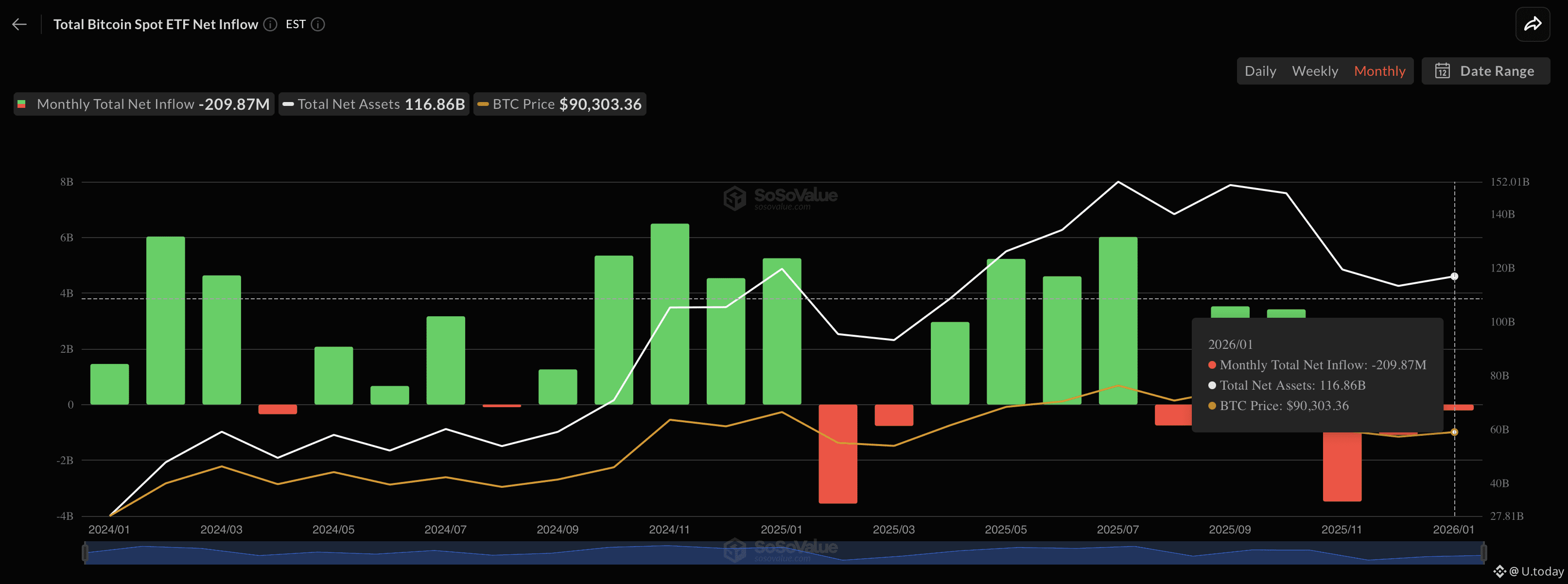Click the calendar icon in Date Range button

[1443, 70]
